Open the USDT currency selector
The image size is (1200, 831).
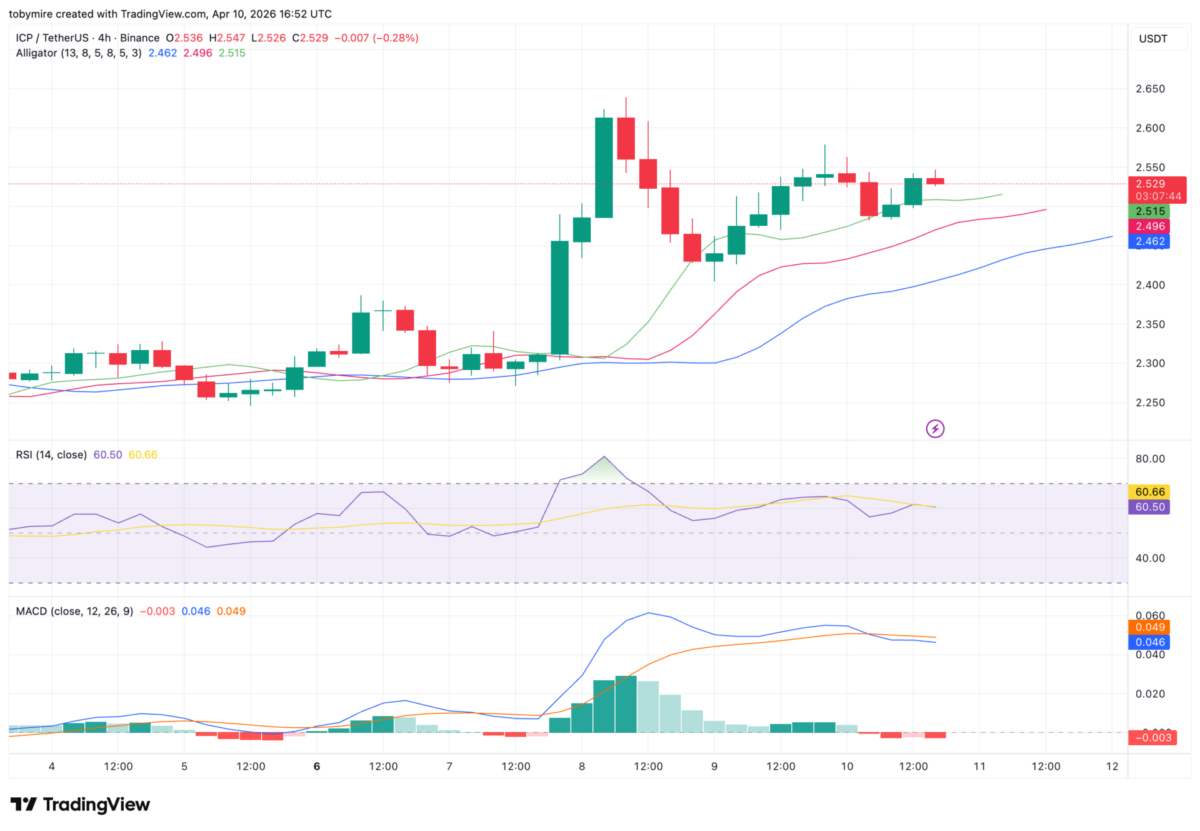point(1154,38)
